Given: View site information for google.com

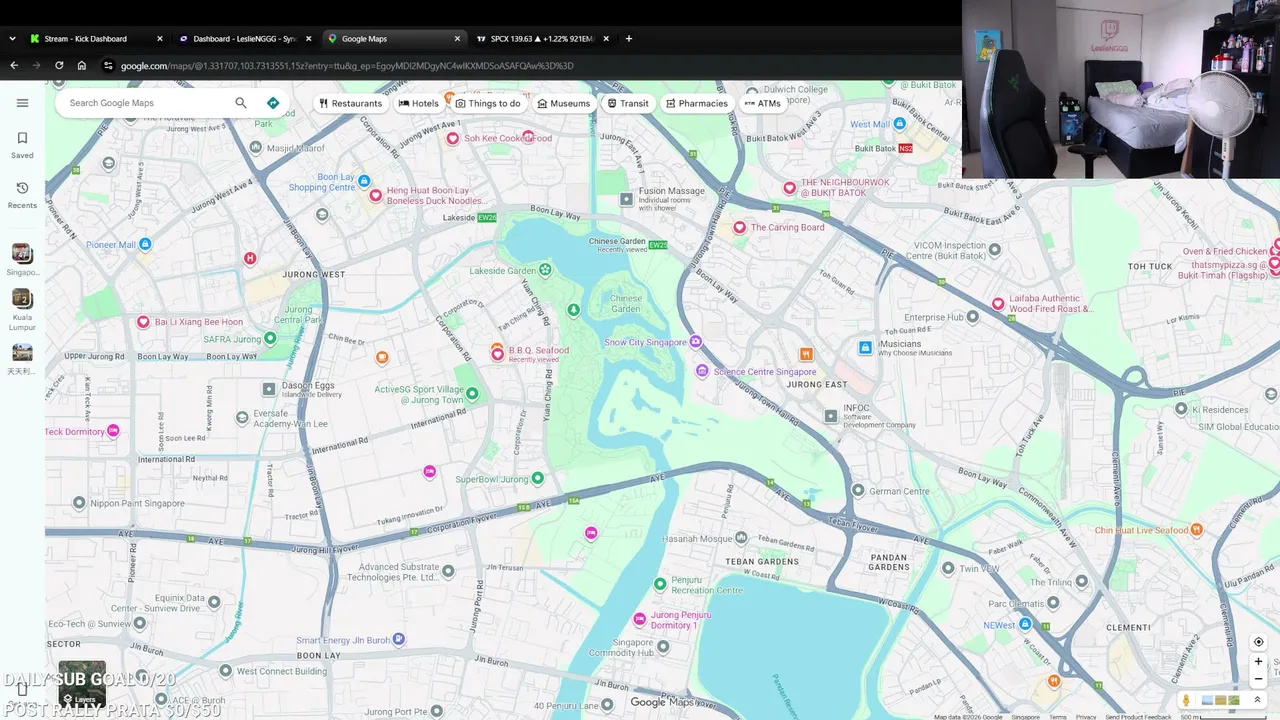Looking at the screenshot, I should point(108,66).
